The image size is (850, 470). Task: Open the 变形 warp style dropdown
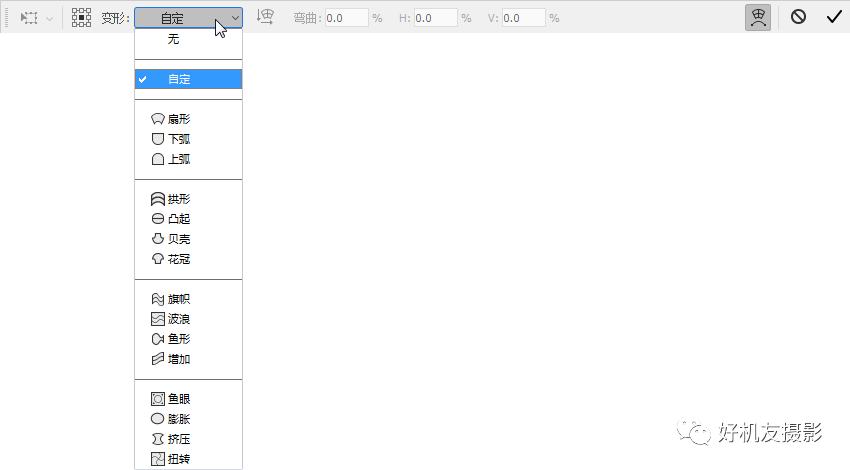tap(188, 18)
